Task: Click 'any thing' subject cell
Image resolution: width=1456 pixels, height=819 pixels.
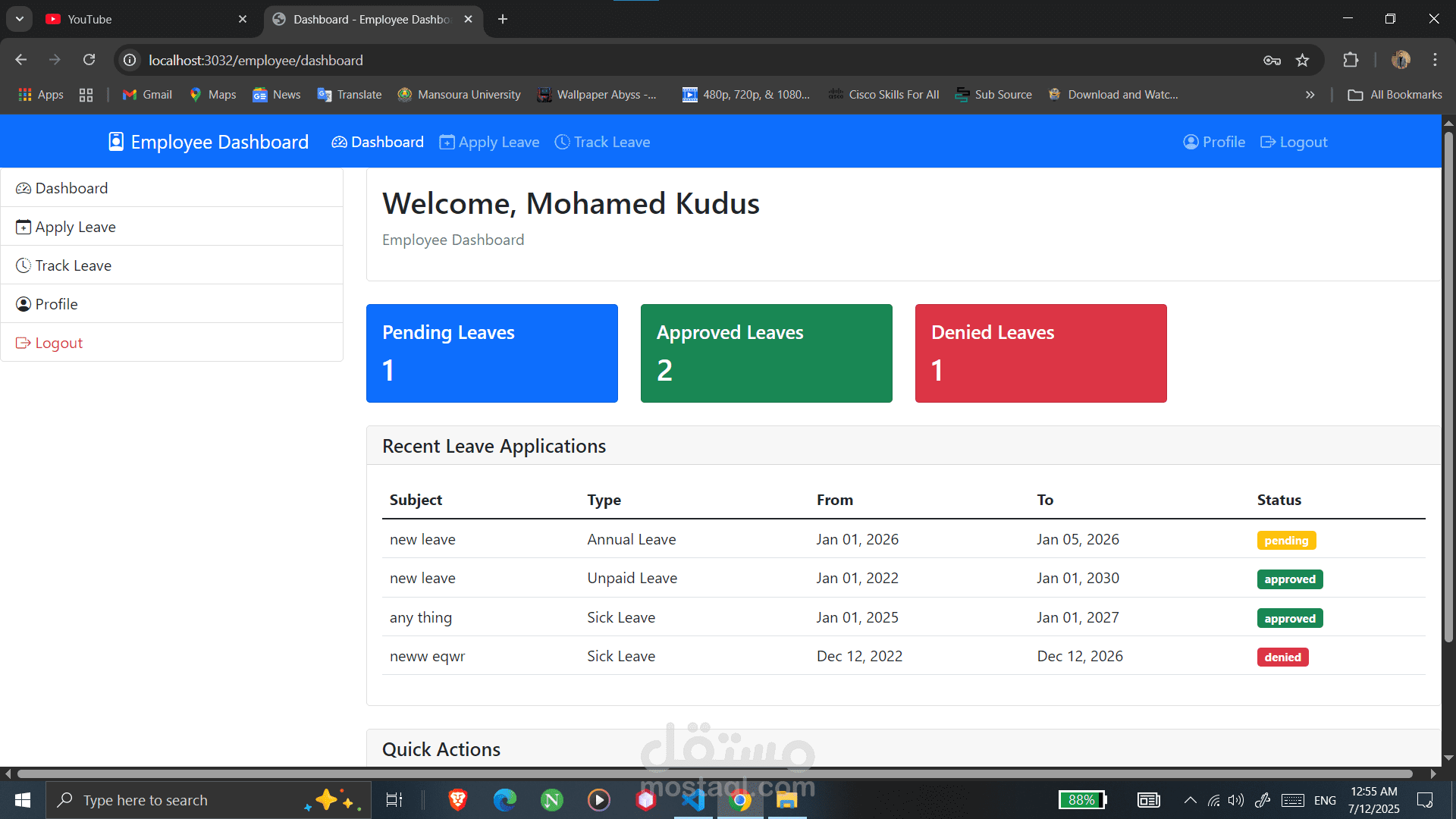Action: pos(421,617)
